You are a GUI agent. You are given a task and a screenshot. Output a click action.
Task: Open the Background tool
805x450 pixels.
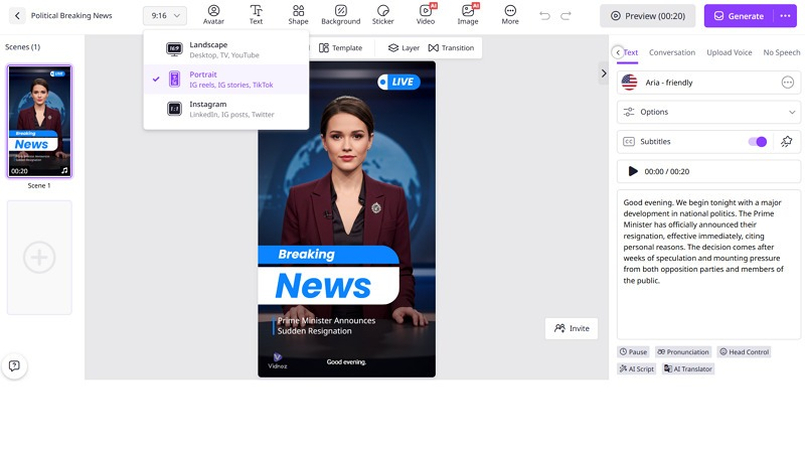(x=340, y=15)
